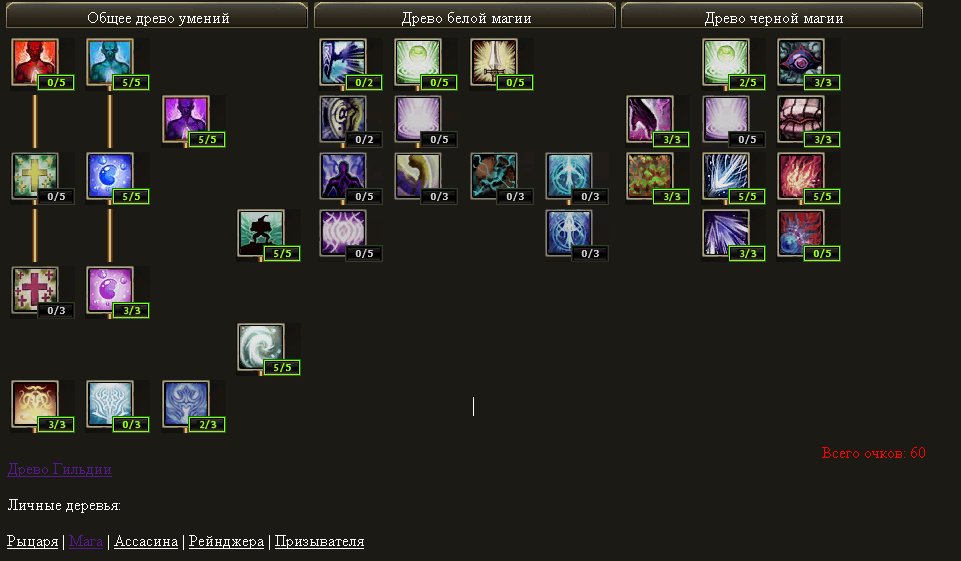This screenshot has width=961, height=561.
Task: Click the green cross skill icon showing 0/5
Action: (x=35, y=176)
